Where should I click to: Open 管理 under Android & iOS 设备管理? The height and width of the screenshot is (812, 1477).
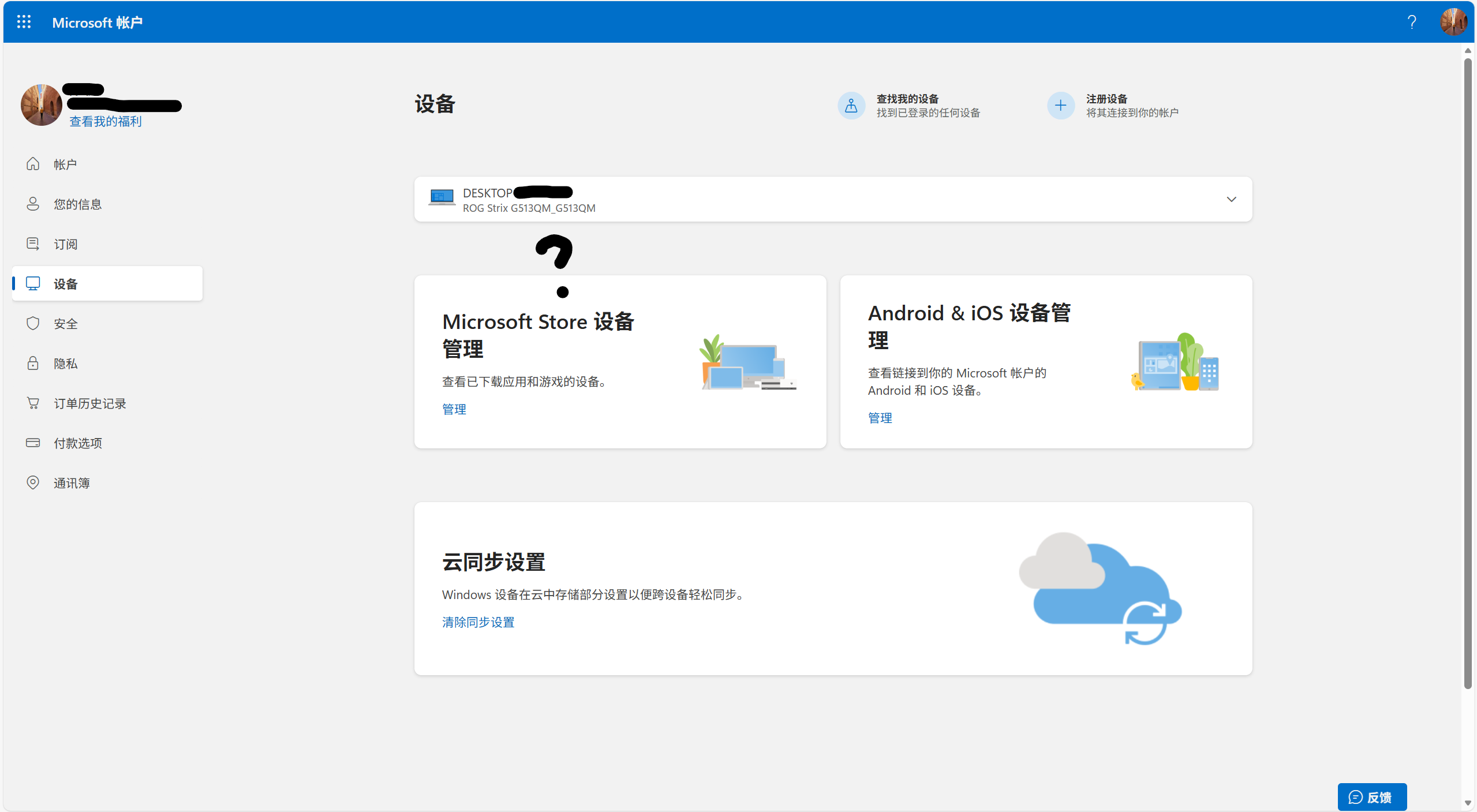click(880, 417)
